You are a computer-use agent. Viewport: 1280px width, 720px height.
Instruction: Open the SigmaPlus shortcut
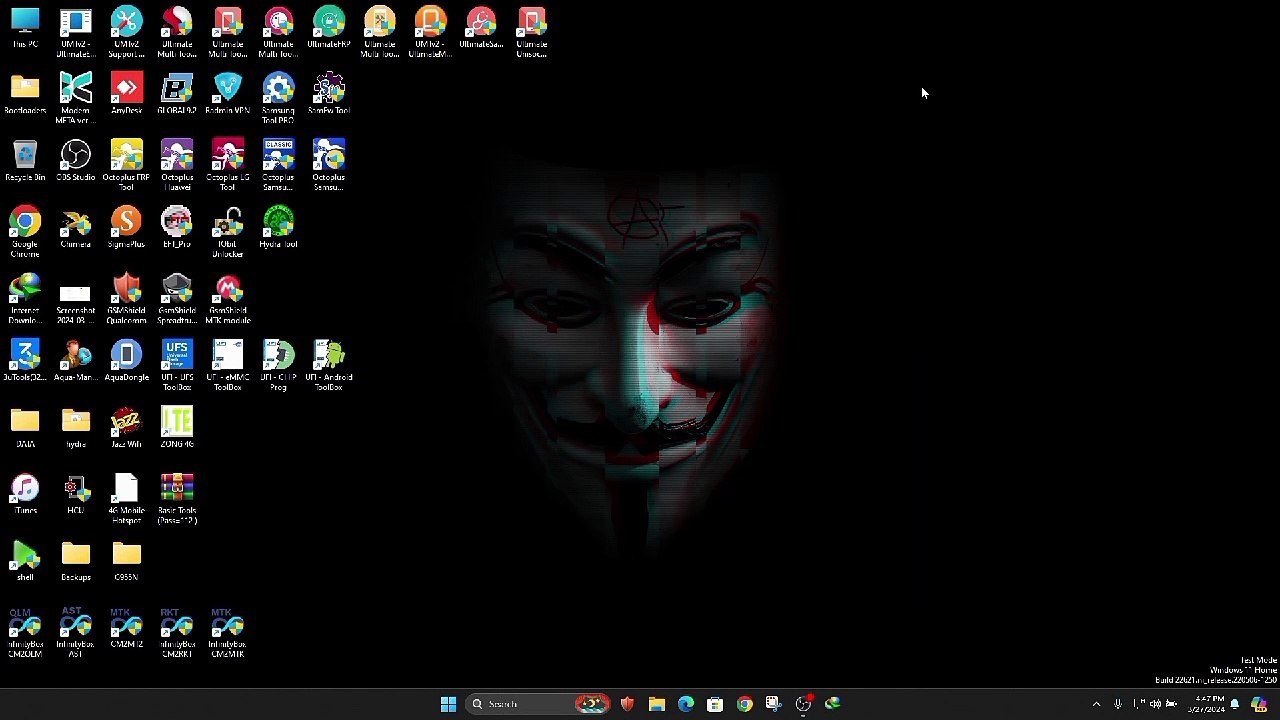click(126, 228)
